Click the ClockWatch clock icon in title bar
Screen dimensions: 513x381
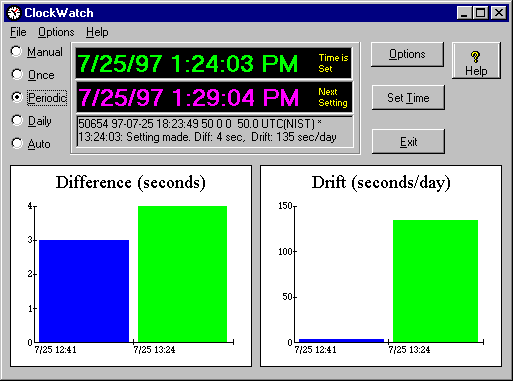[x=14, y=13]
